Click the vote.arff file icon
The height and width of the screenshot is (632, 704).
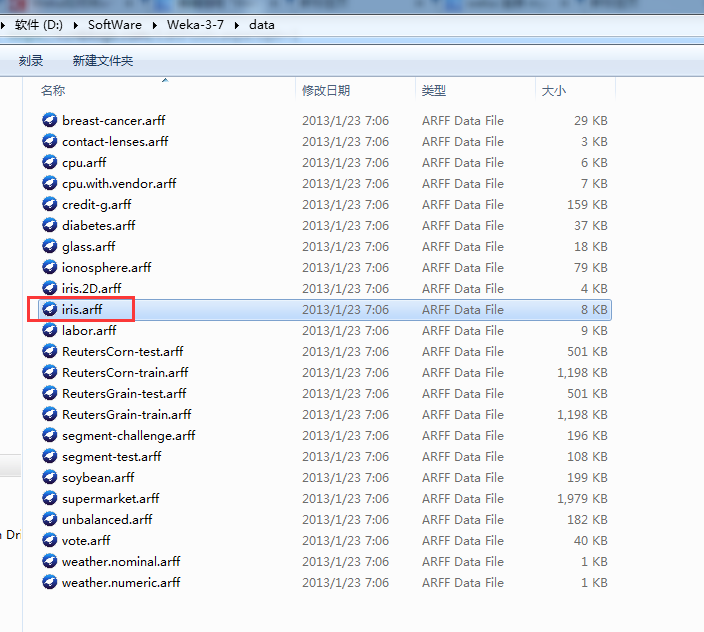pyautogui.click(x=49, y=540)
